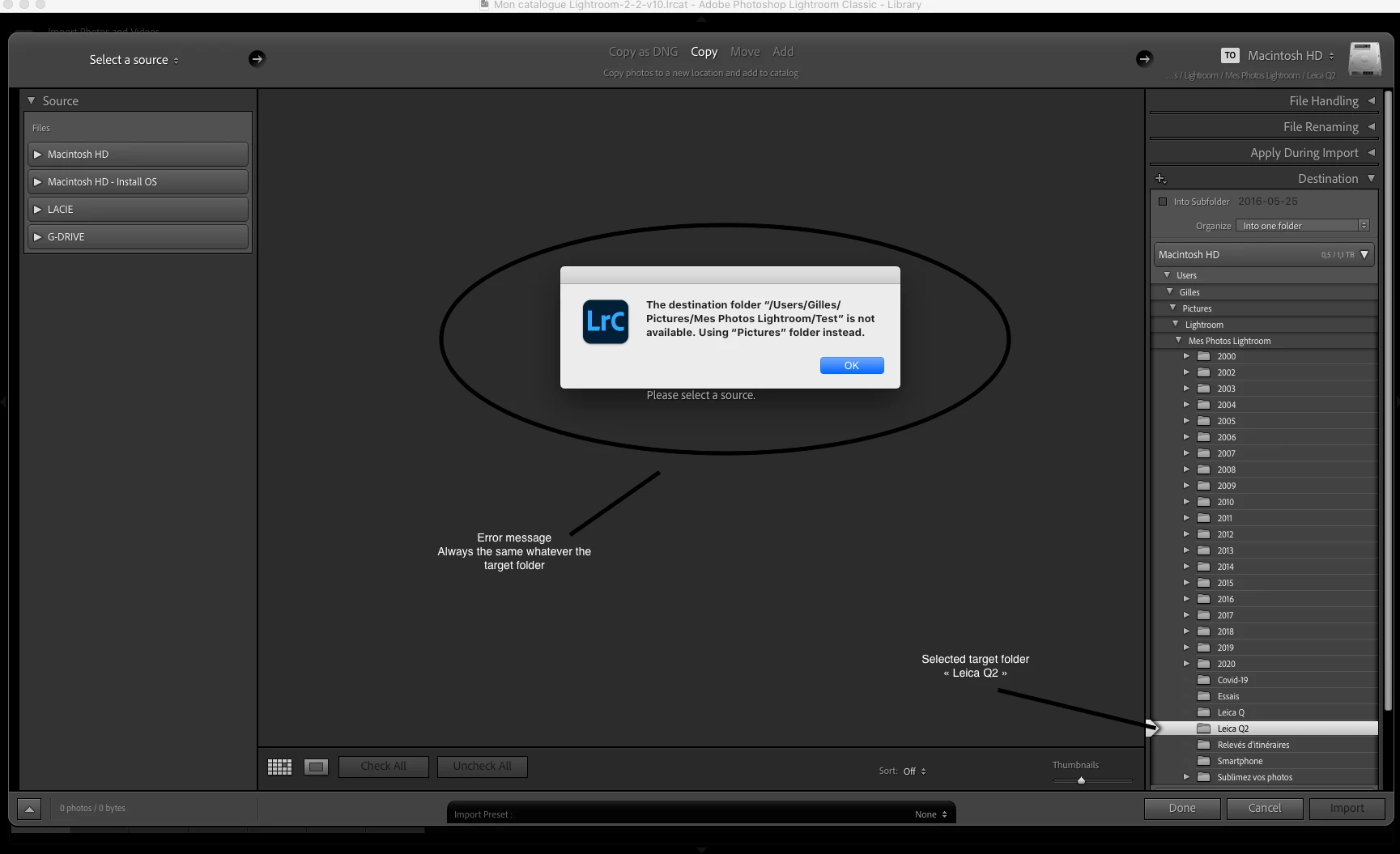Select Copy import mode
Screen dimensions: 1400x854
click(704, 52)
